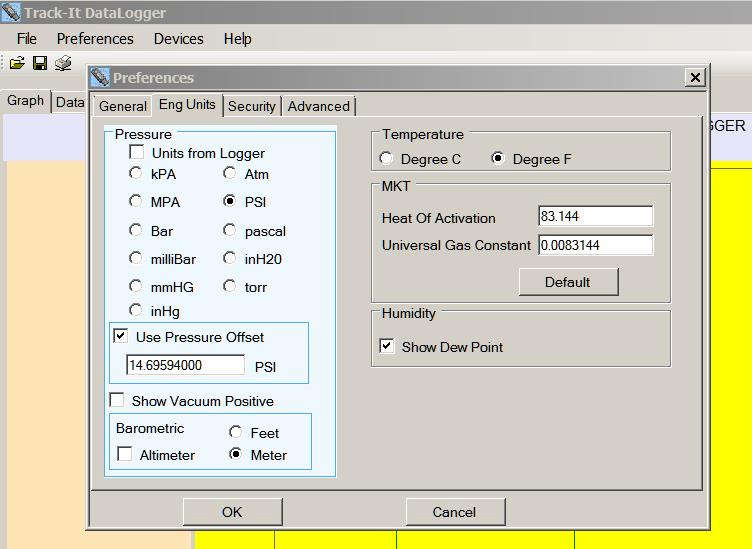The height and width of the screenshot is (549, 752).
Task: Select the Graph tab in main window
Action: 25,101
